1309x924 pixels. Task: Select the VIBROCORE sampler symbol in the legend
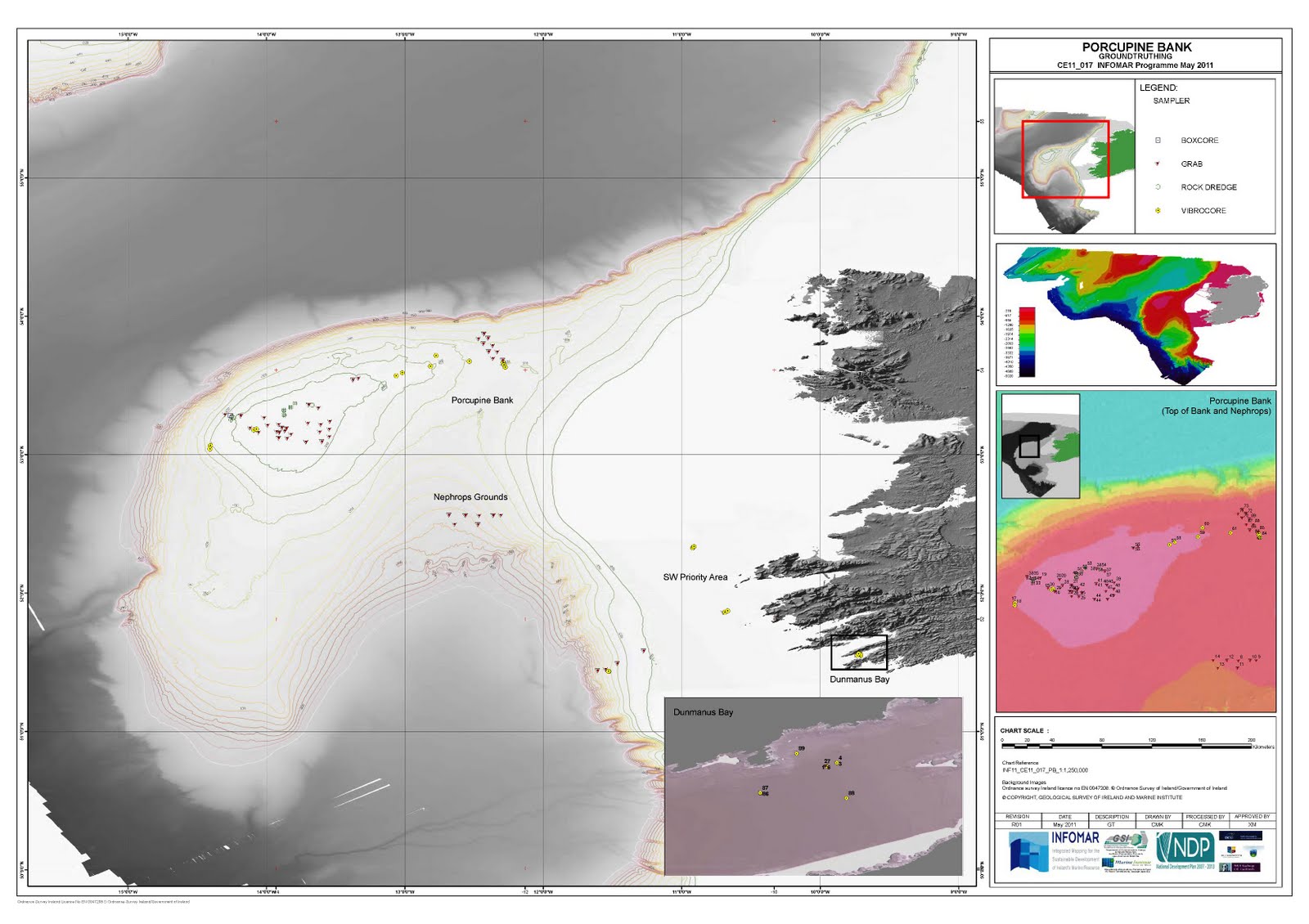pos(1158,211)
